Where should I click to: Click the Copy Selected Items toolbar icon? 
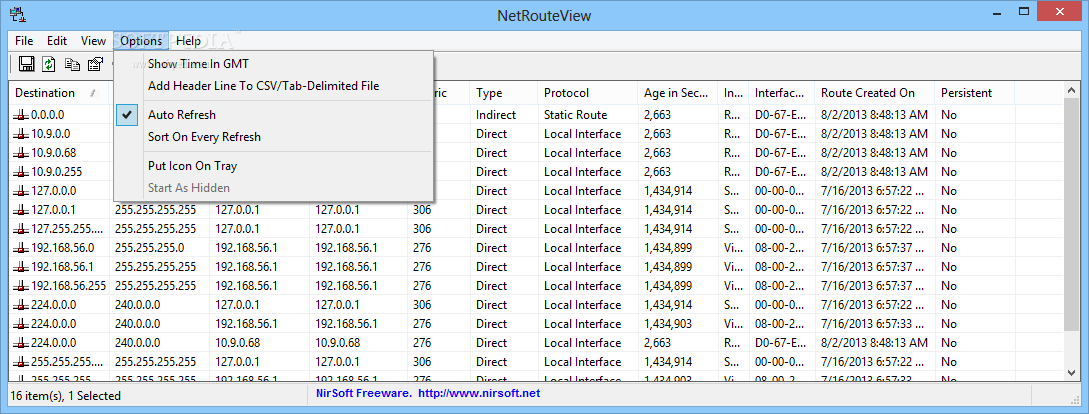click(72, 65)
